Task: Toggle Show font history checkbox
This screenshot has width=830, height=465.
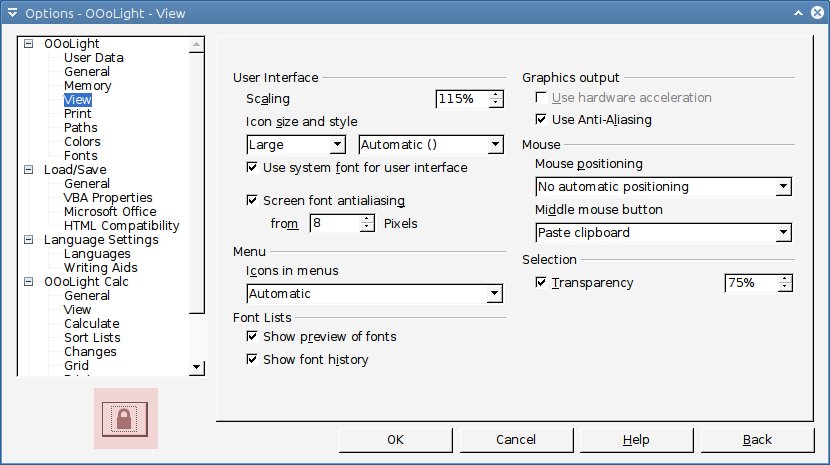Action: pyautogui.click(x=252, y=359)
